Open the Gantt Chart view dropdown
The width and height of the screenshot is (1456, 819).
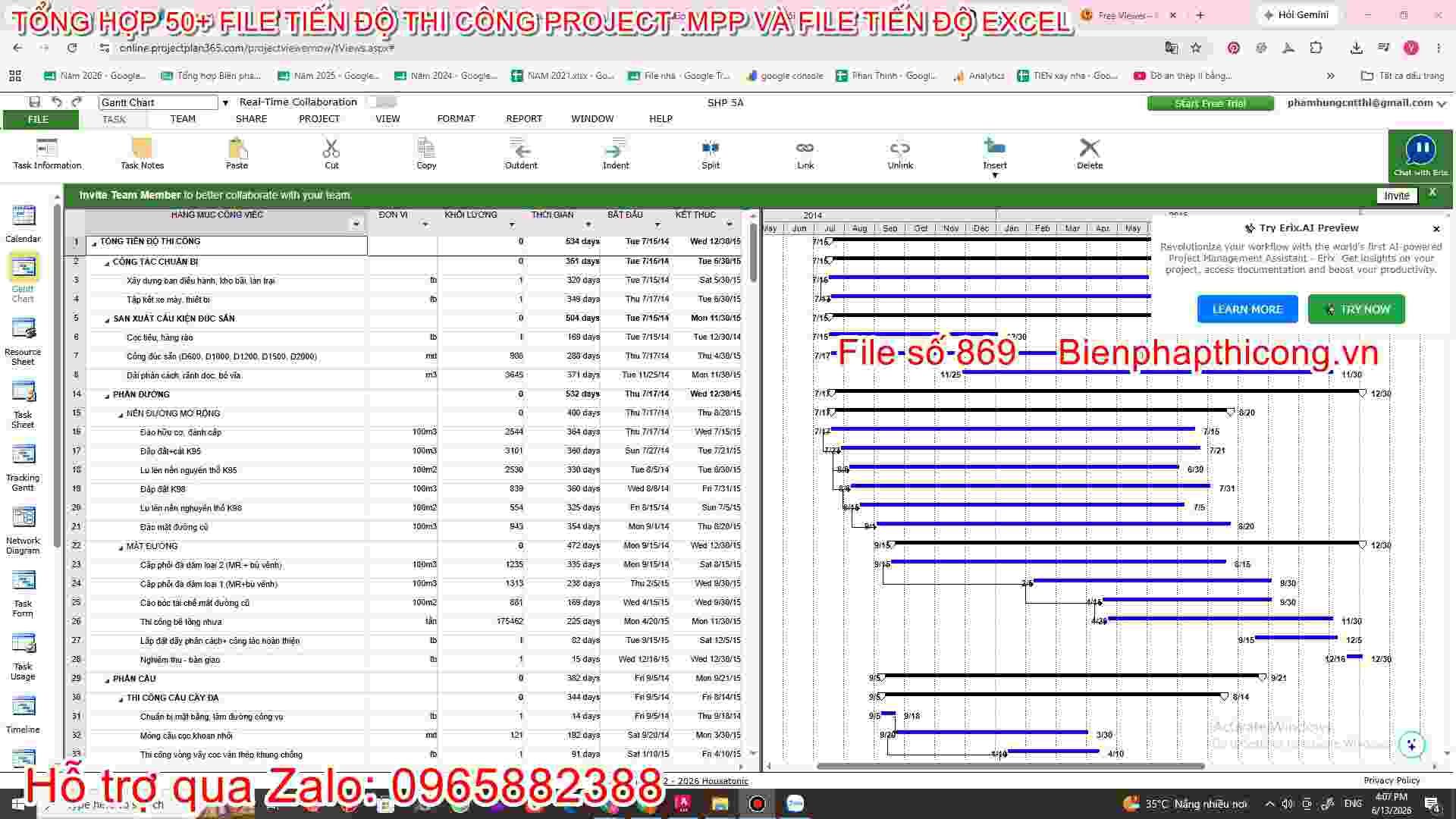pos(225,103)
